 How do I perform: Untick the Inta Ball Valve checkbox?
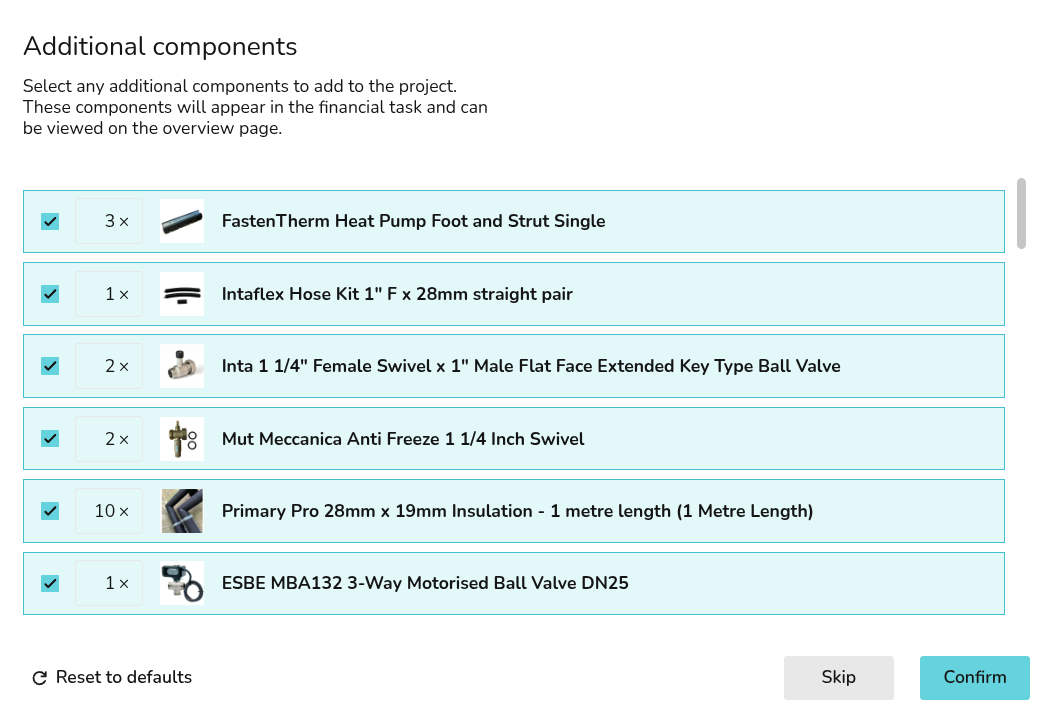50,366
